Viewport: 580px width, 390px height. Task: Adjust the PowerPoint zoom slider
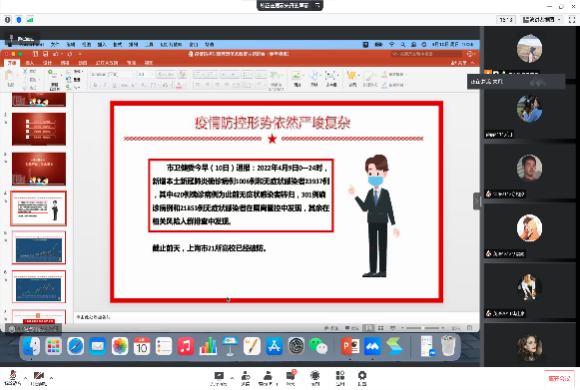click(423, 328)
